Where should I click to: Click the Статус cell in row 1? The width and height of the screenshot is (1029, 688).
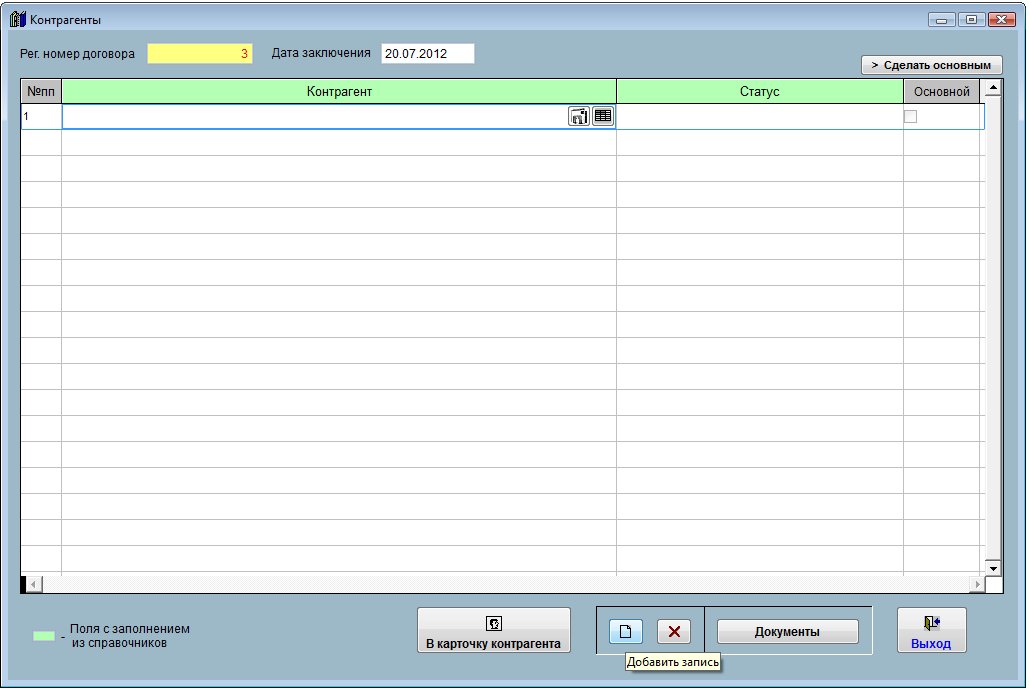pyautogui.click(x=759, y=116)
